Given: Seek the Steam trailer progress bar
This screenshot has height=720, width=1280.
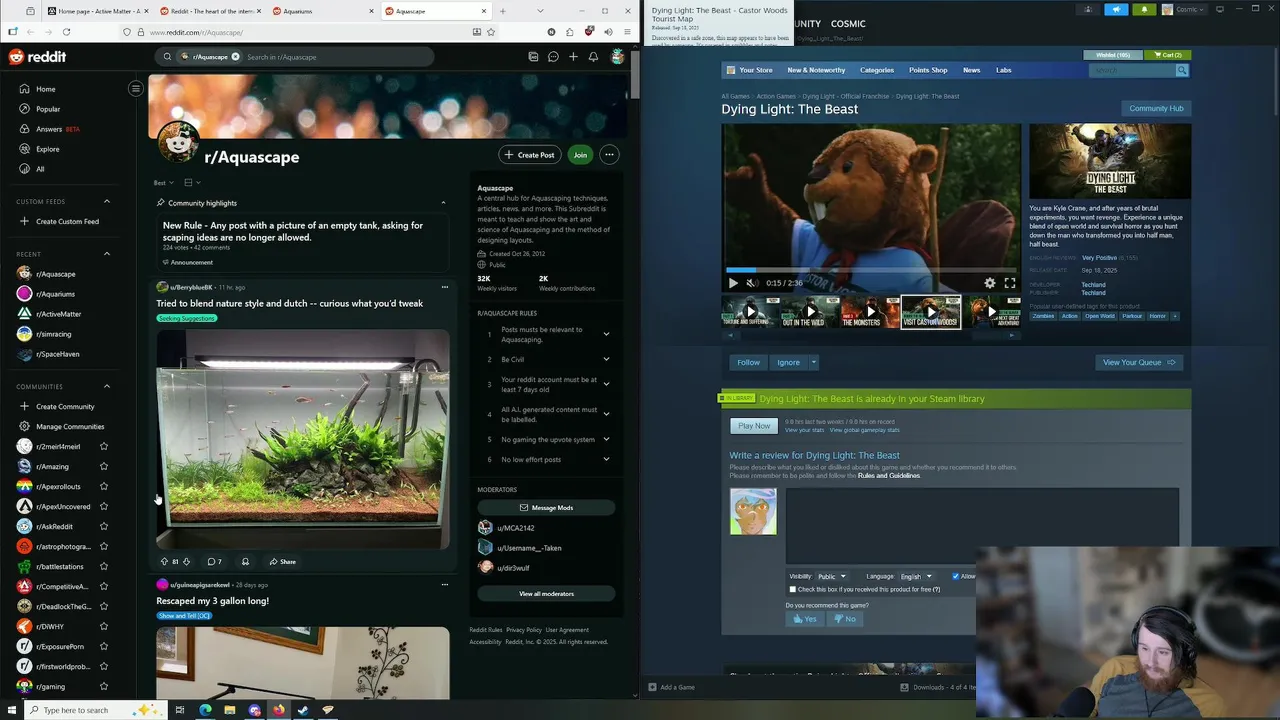Looking at the screenshot, I should point(871,270).
